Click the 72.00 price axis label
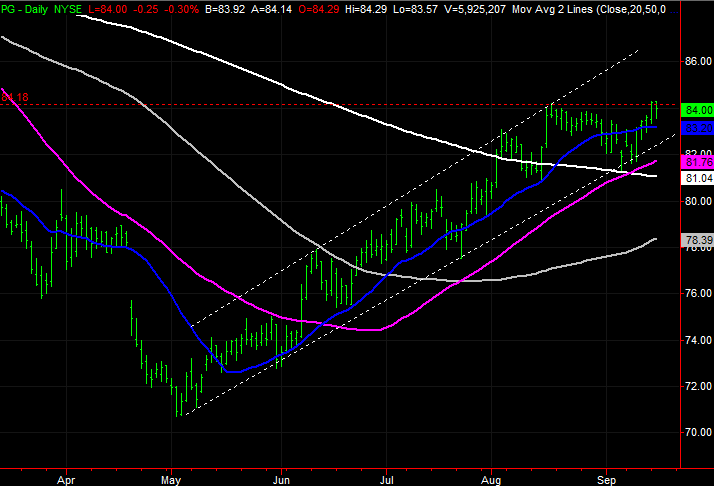714x486 pixels. coord(699,386)
